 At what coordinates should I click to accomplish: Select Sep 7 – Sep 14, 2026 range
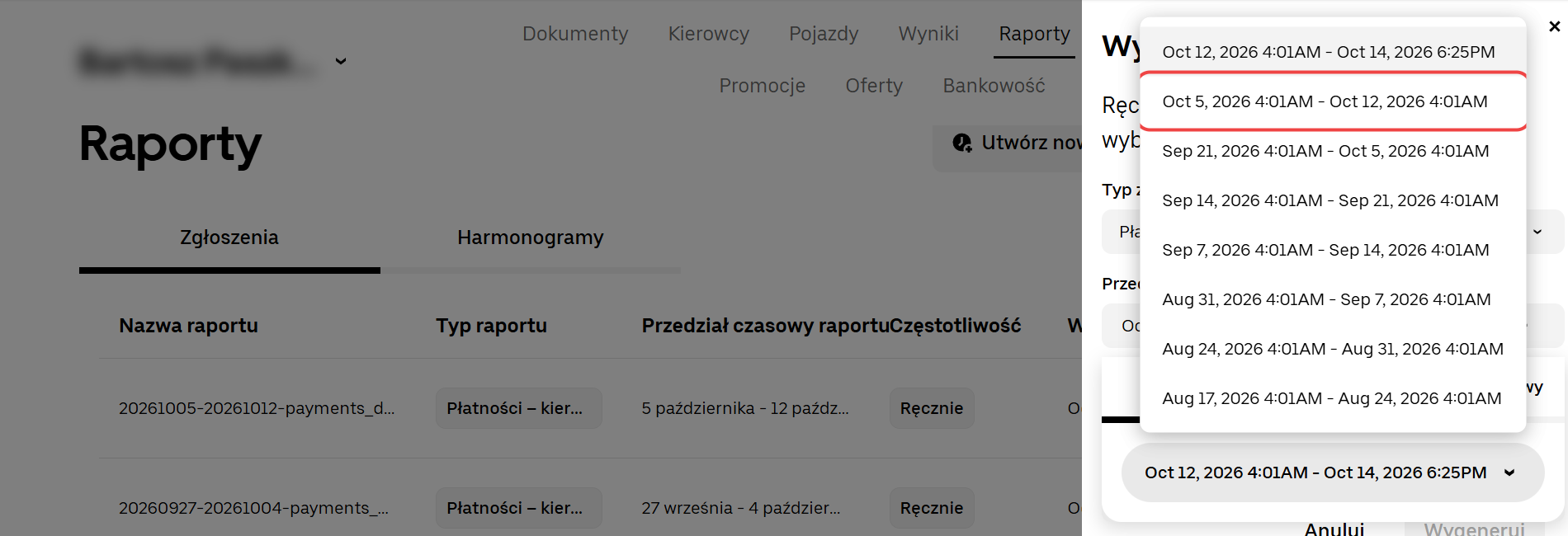tap(1333, 250)
